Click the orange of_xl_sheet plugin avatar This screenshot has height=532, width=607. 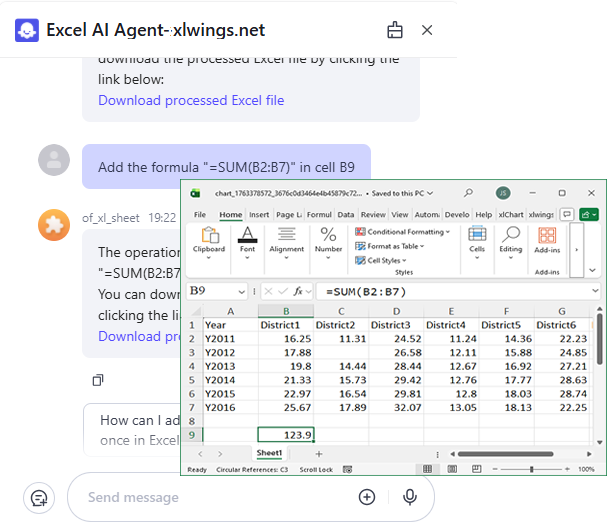(54, 225)
